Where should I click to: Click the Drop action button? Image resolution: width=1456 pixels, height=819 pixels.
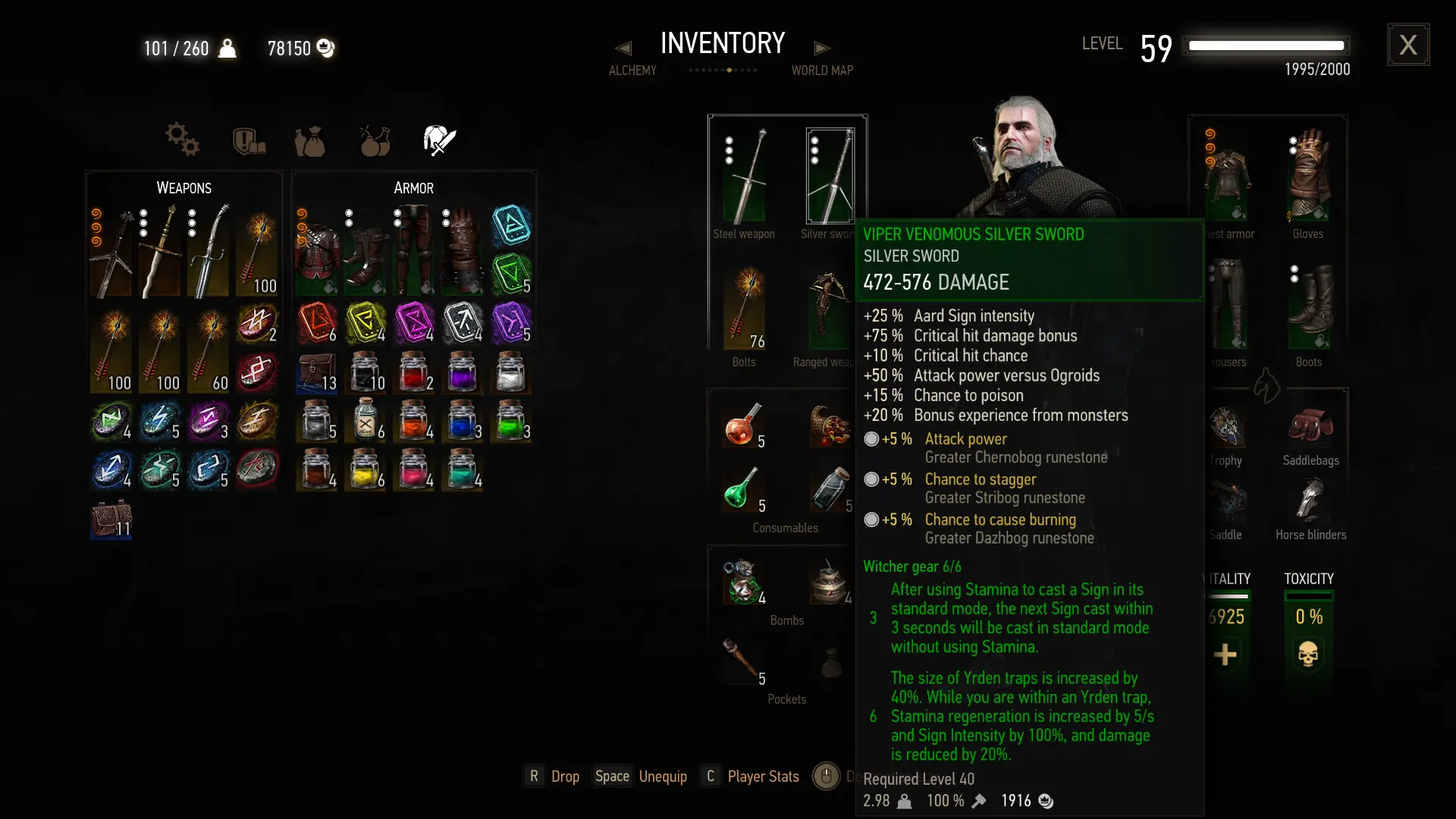[x=565, y=777]
